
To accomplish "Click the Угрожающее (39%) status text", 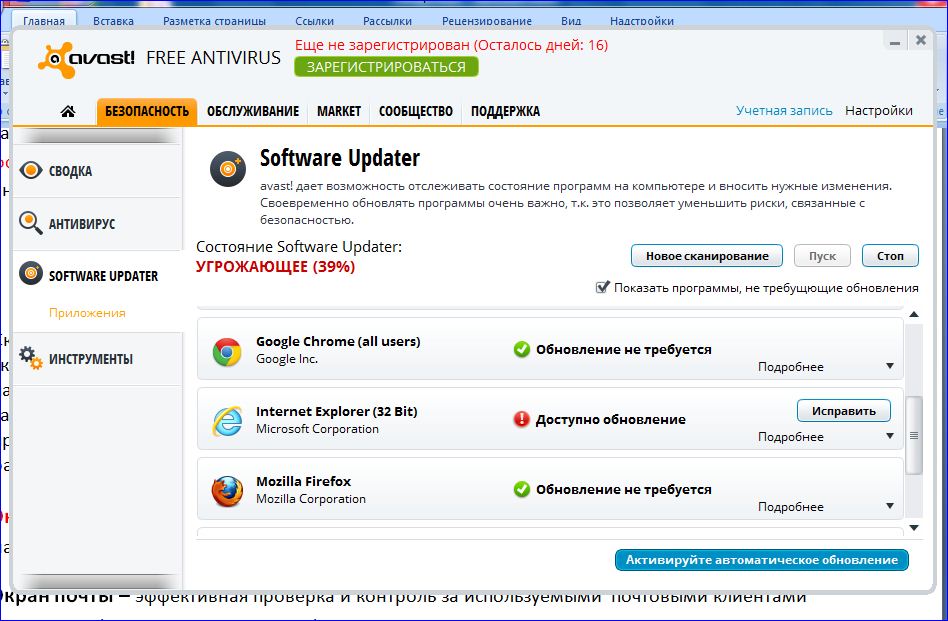I will pyautogui.click(x=275, y=267).
